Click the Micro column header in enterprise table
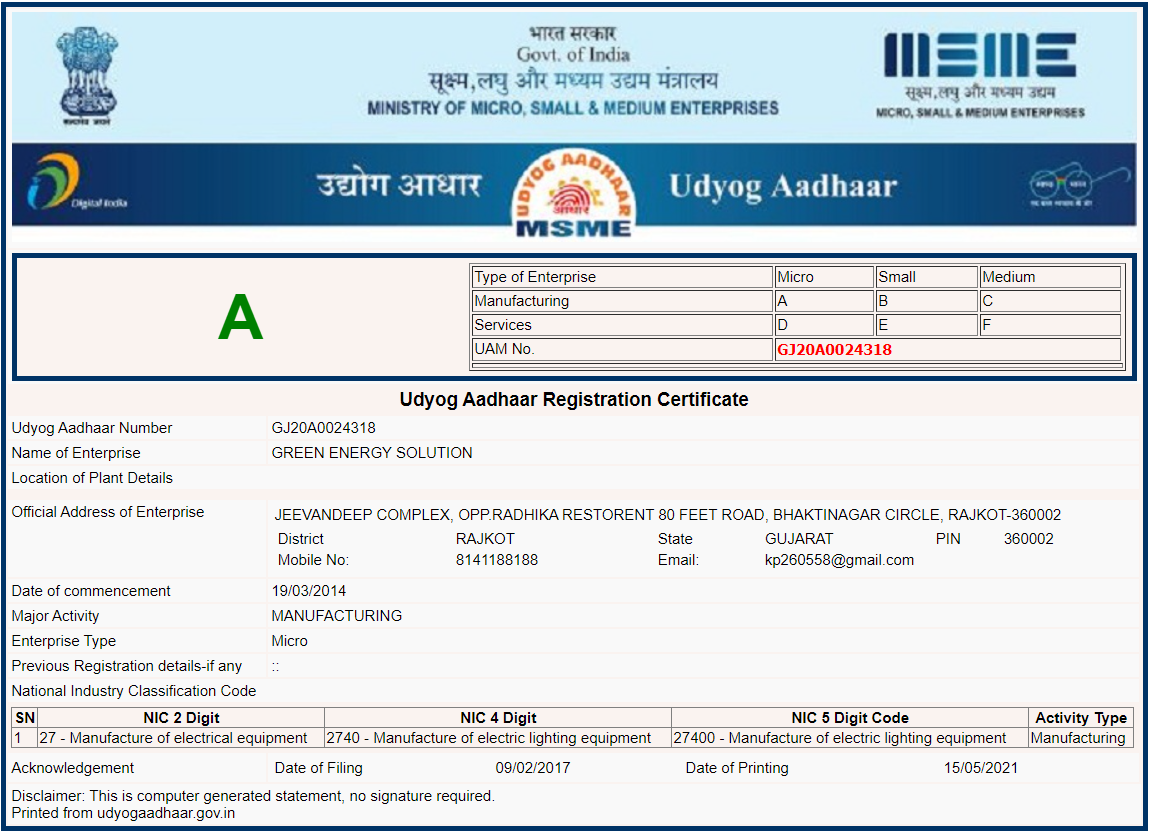1150x832 pixels. click(x=824, y=277)
